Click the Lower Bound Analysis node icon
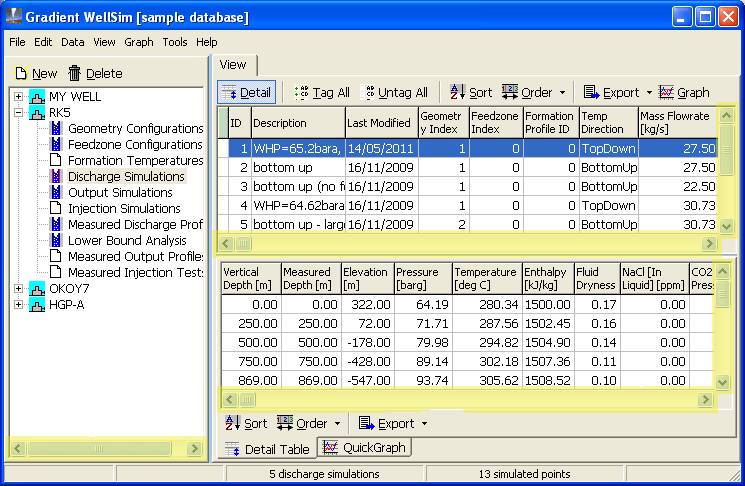The width and height of the screenshot is (745, 486). [x=56, y=240]
